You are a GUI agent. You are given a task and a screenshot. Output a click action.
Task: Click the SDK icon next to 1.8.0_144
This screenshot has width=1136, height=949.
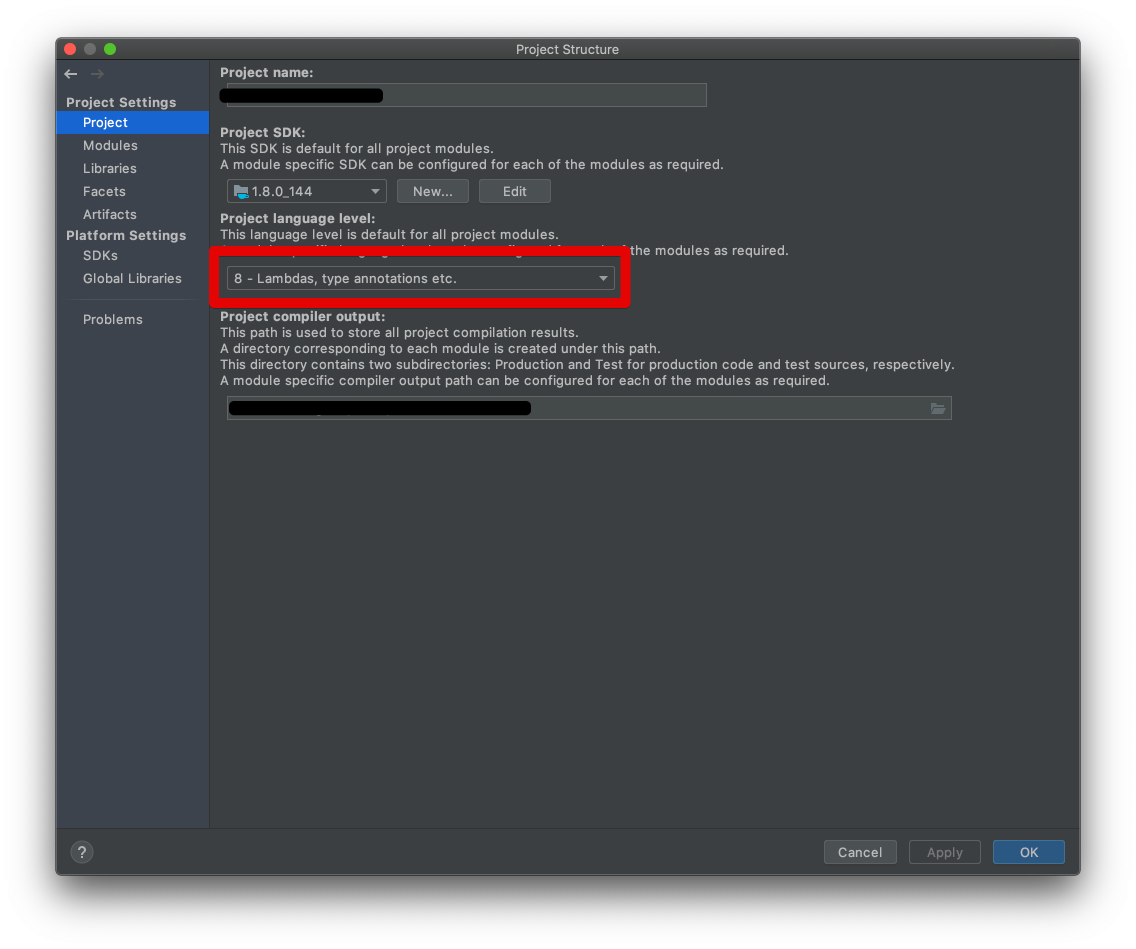pos(241,190)
